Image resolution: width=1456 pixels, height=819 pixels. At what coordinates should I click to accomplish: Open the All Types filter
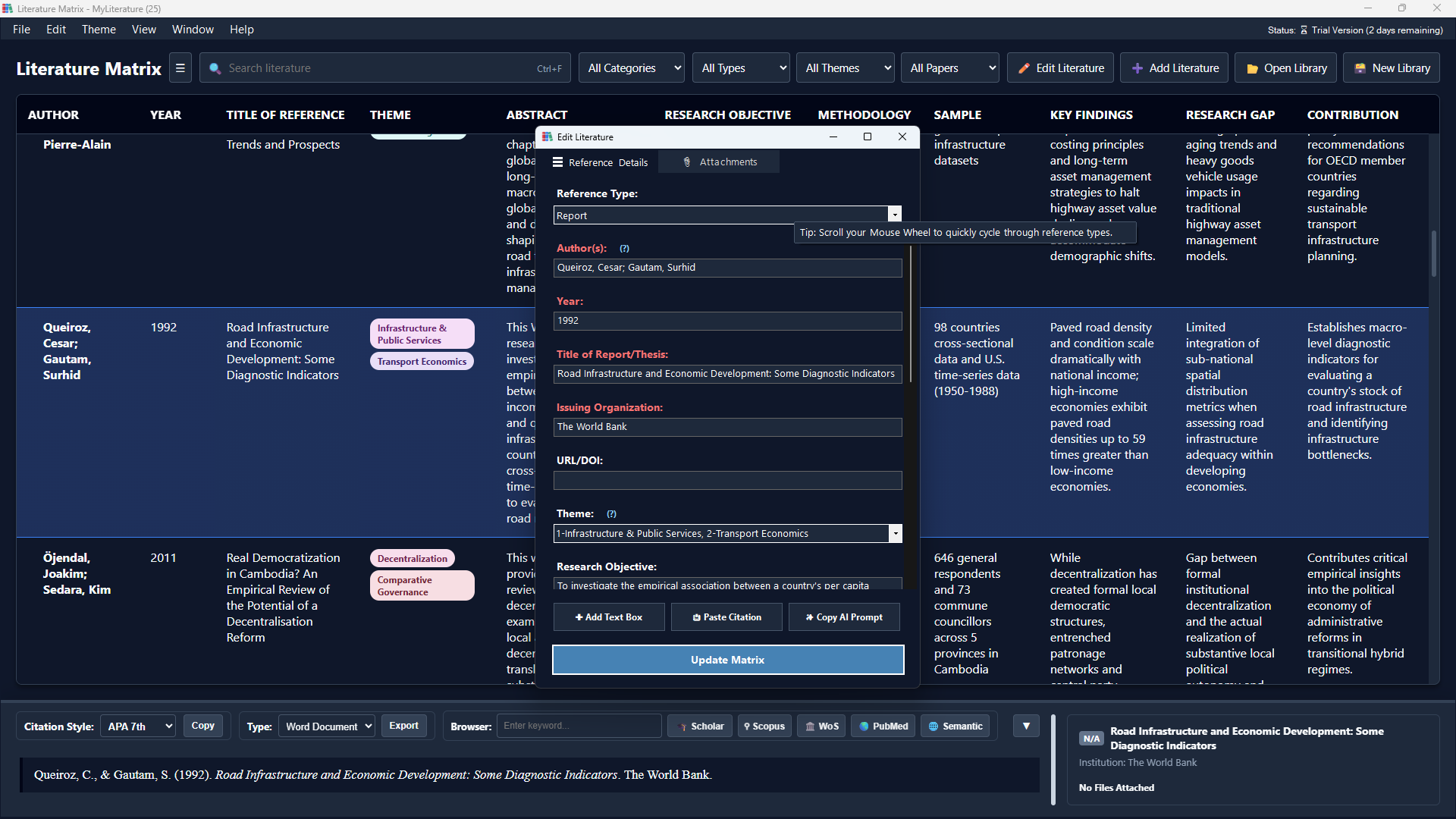click(741, 68)
